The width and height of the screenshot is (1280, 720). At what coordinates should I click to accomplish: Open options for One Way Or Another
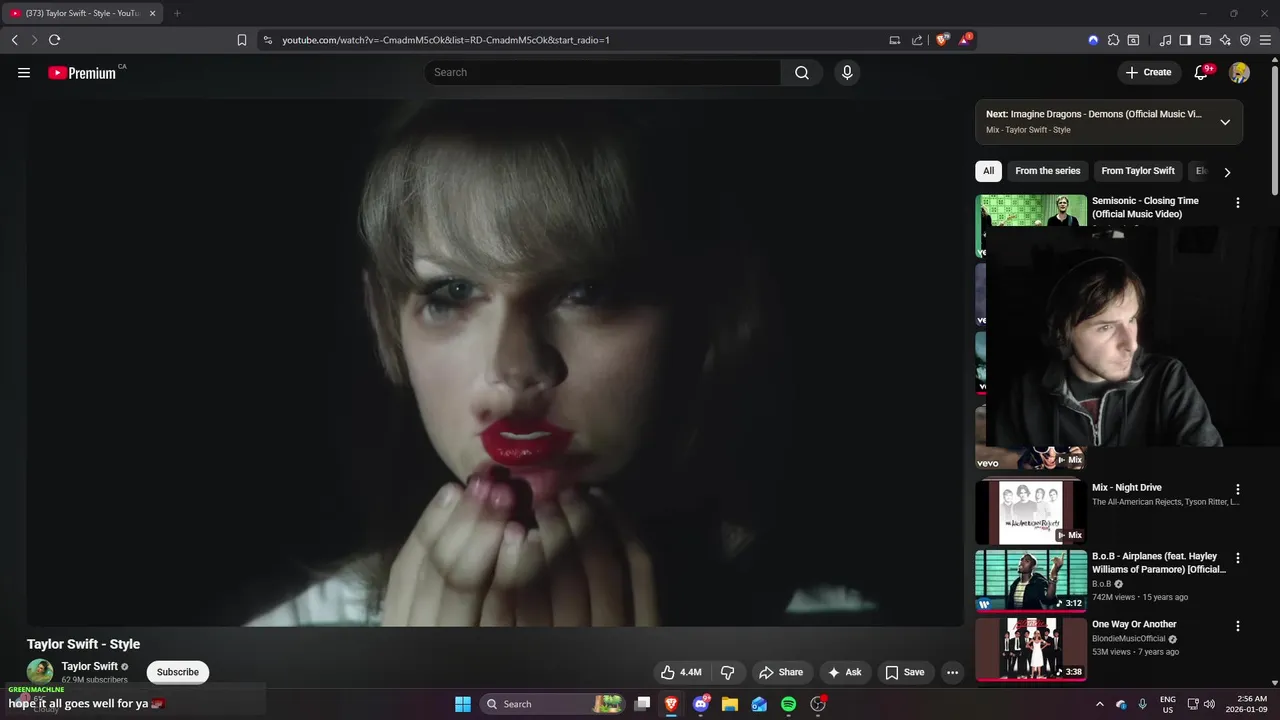point(1237,626)
